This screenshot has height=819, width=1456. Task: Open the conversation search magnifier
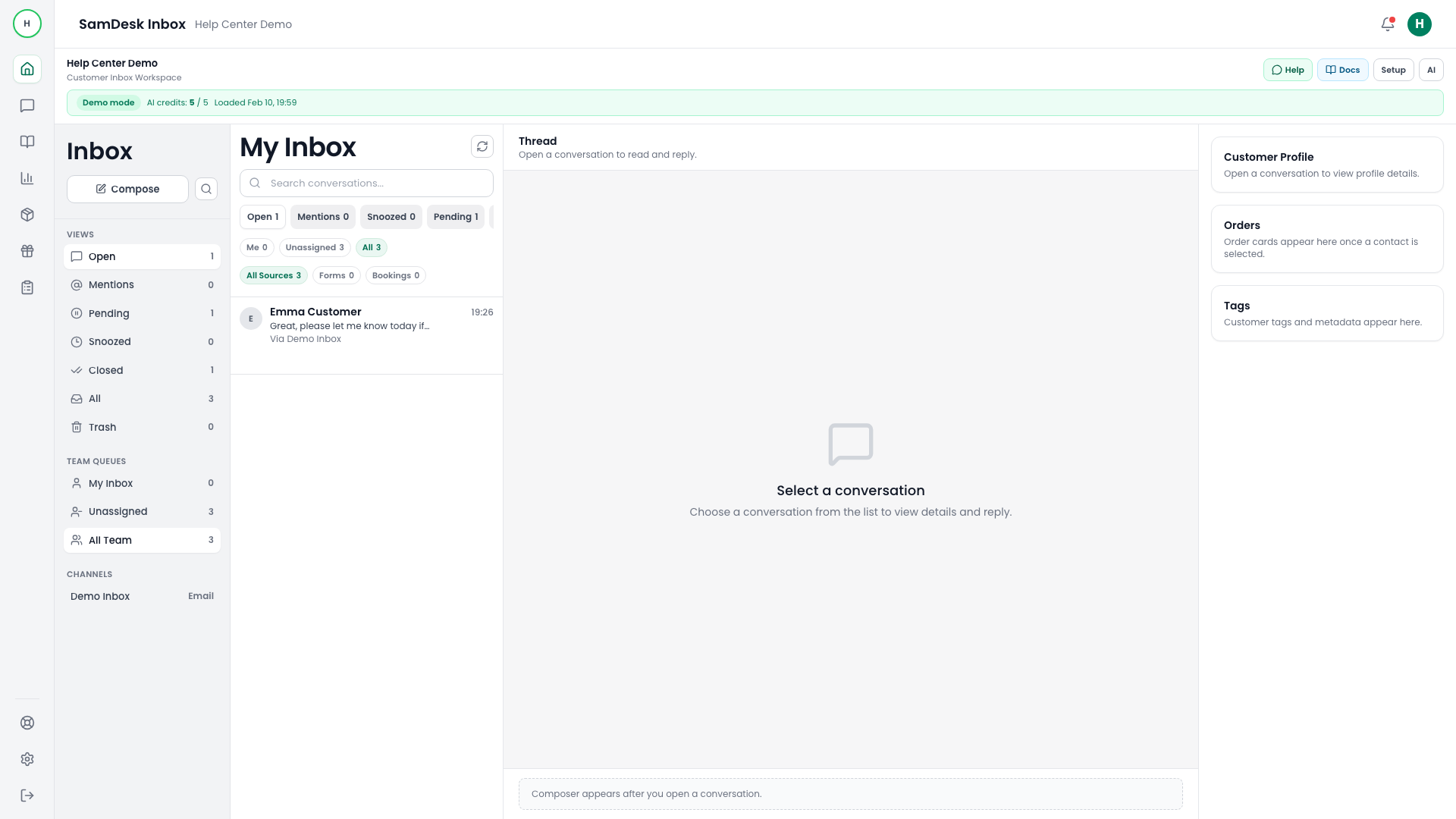[206, 189]
